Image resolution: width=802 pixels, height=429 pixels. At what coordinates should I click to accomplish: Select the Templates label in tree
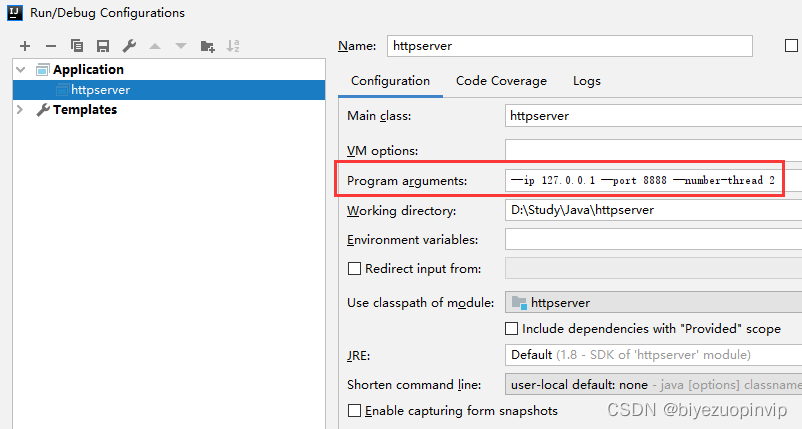point(85,109)
